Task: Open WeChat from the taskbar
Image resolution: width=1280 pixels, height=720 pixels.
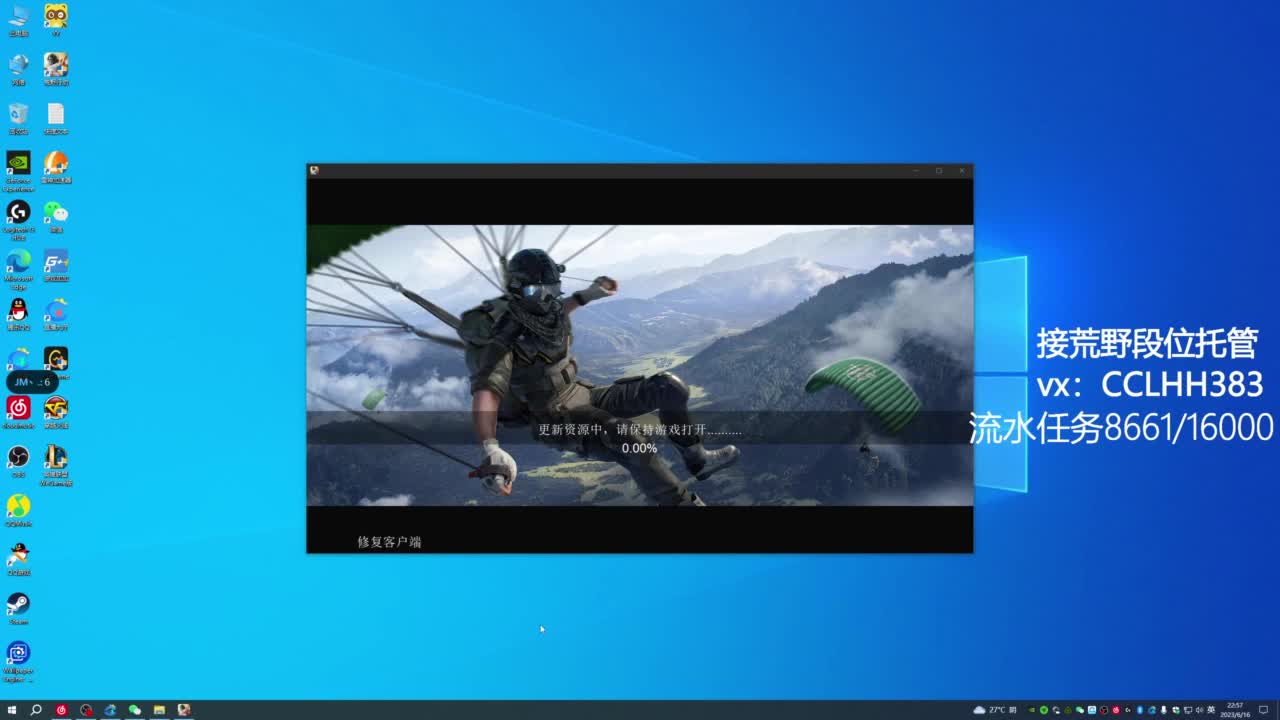Action: click(134, 710)
